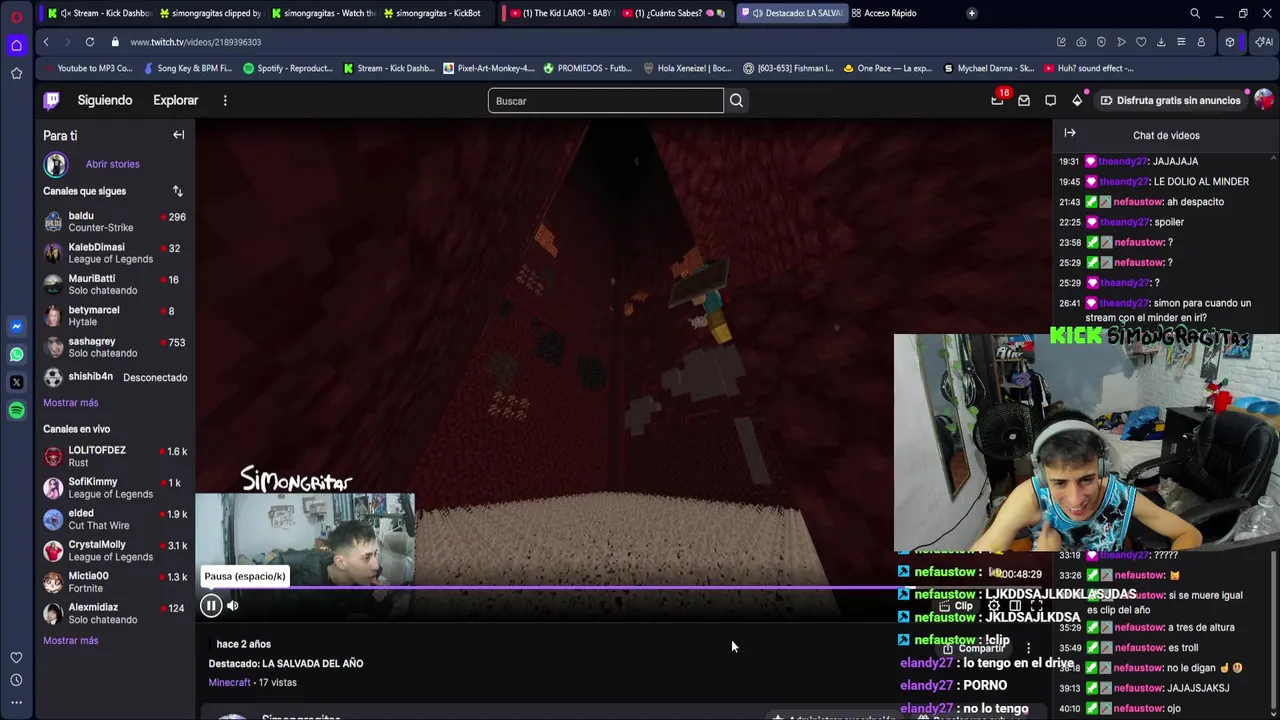Collapse the Chat de videos panel

(x=1070, y=133)
